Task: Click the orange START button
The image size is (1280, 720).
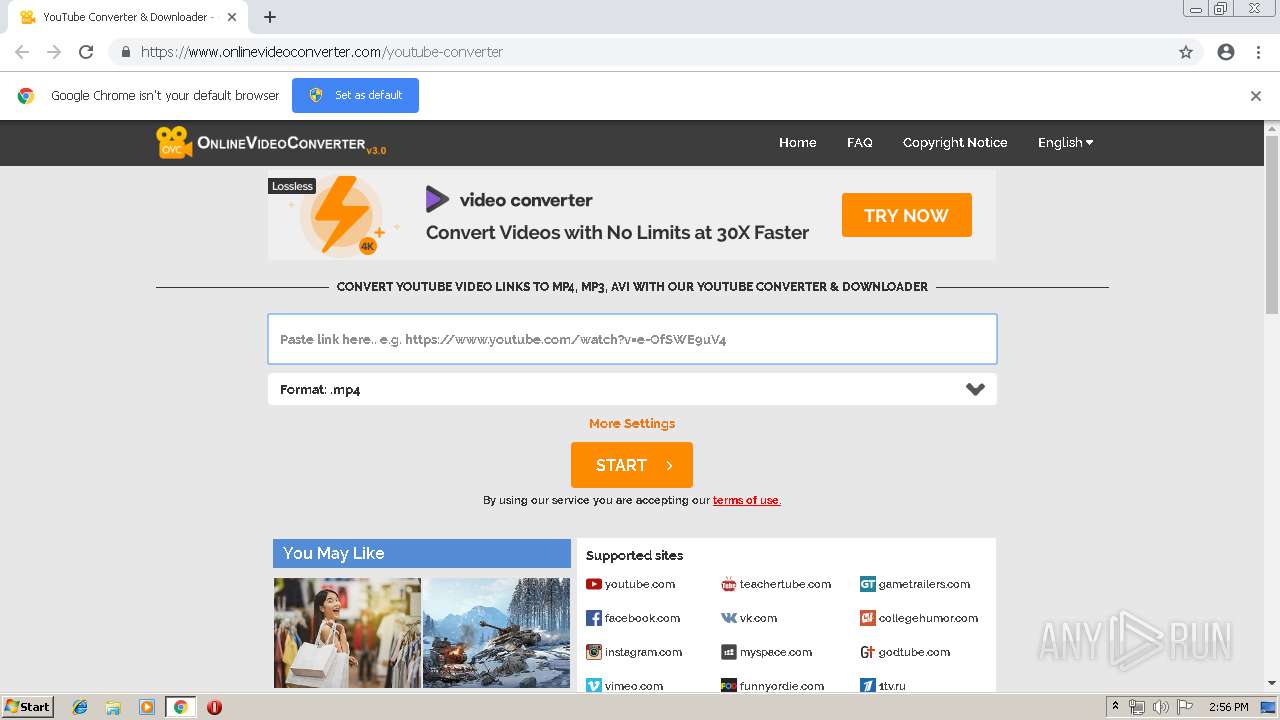Action: [x=632, y=465]
